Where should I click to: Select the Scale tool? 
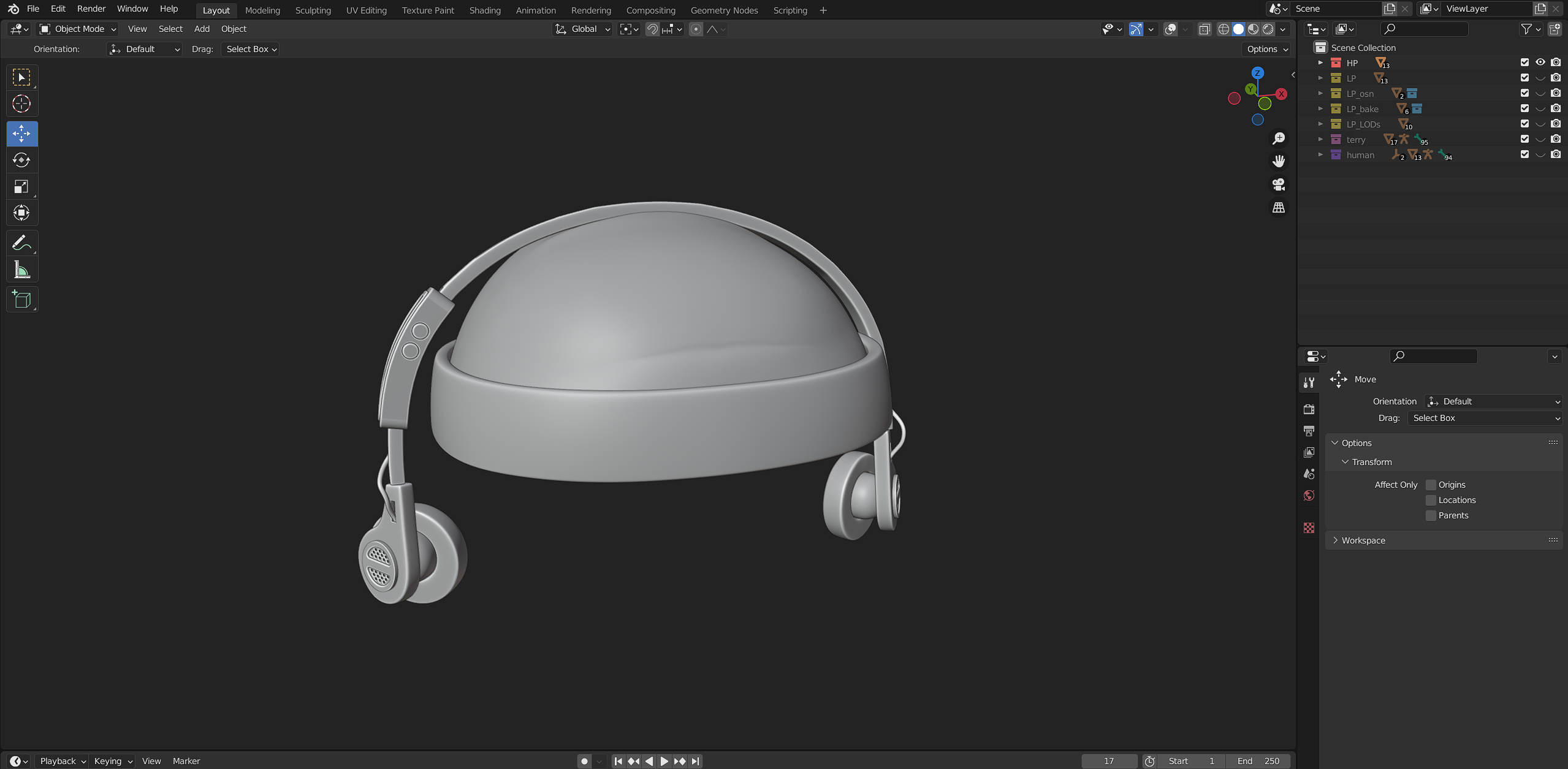21,187
